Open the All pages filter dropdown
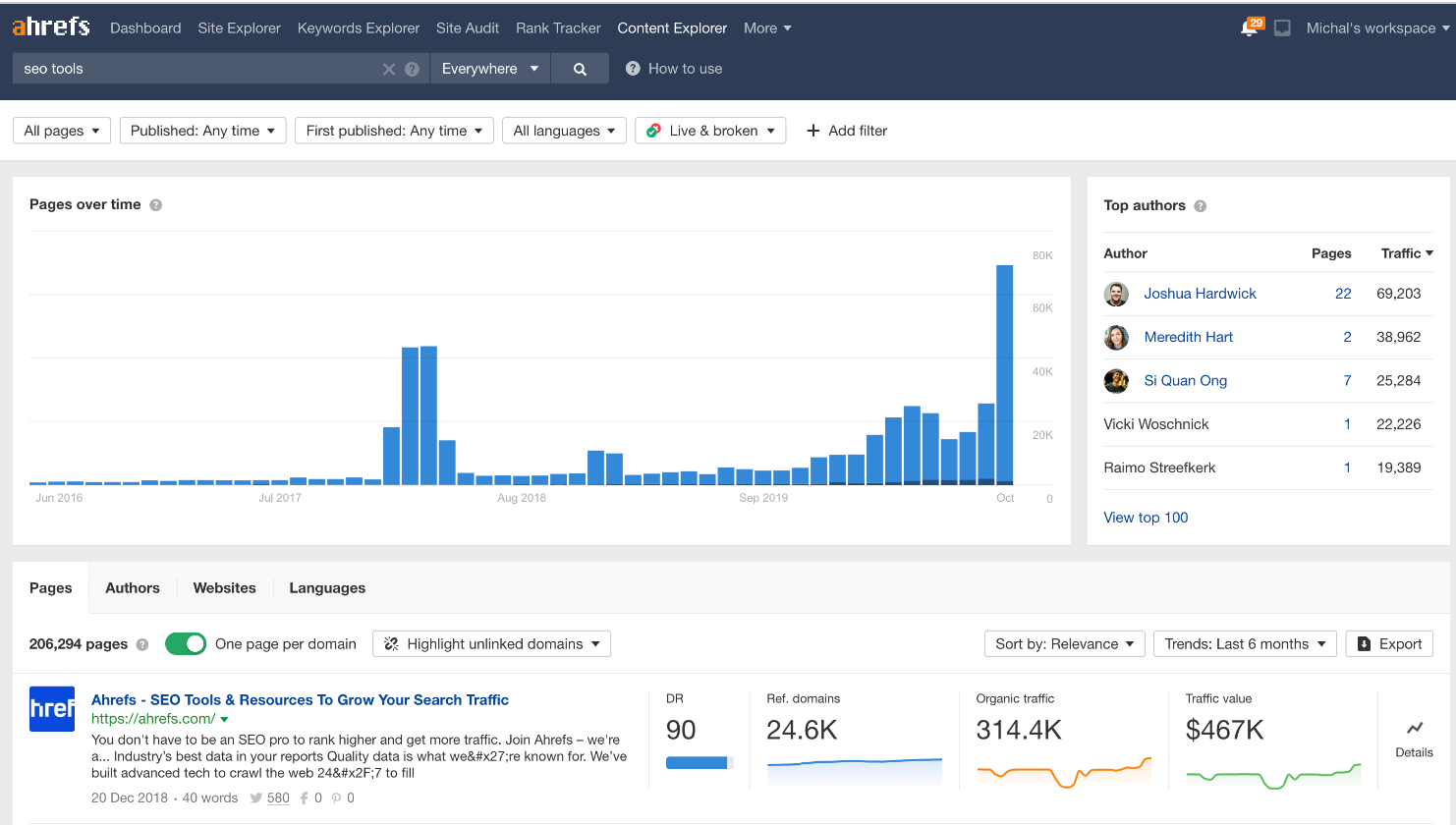This screenshot has height=825, width=1456. (x=62, y=131)
